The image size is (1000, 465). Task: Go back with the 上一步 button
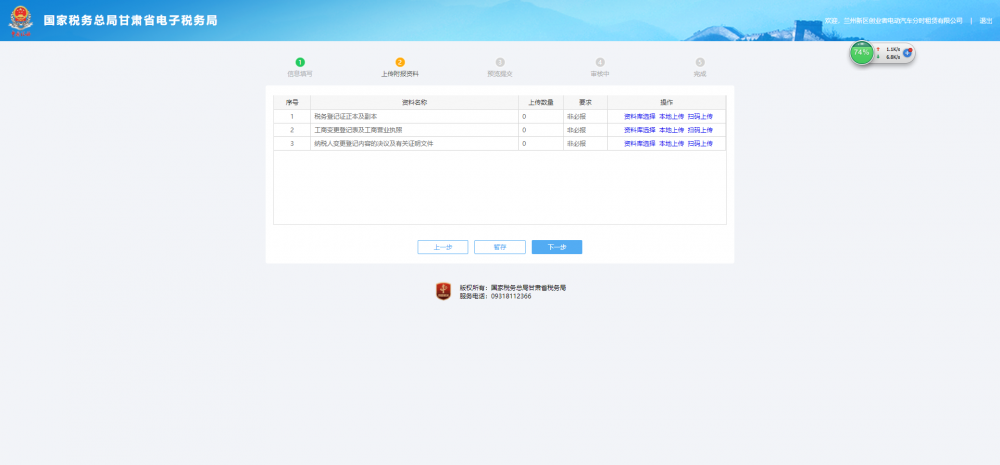point(443,247)
